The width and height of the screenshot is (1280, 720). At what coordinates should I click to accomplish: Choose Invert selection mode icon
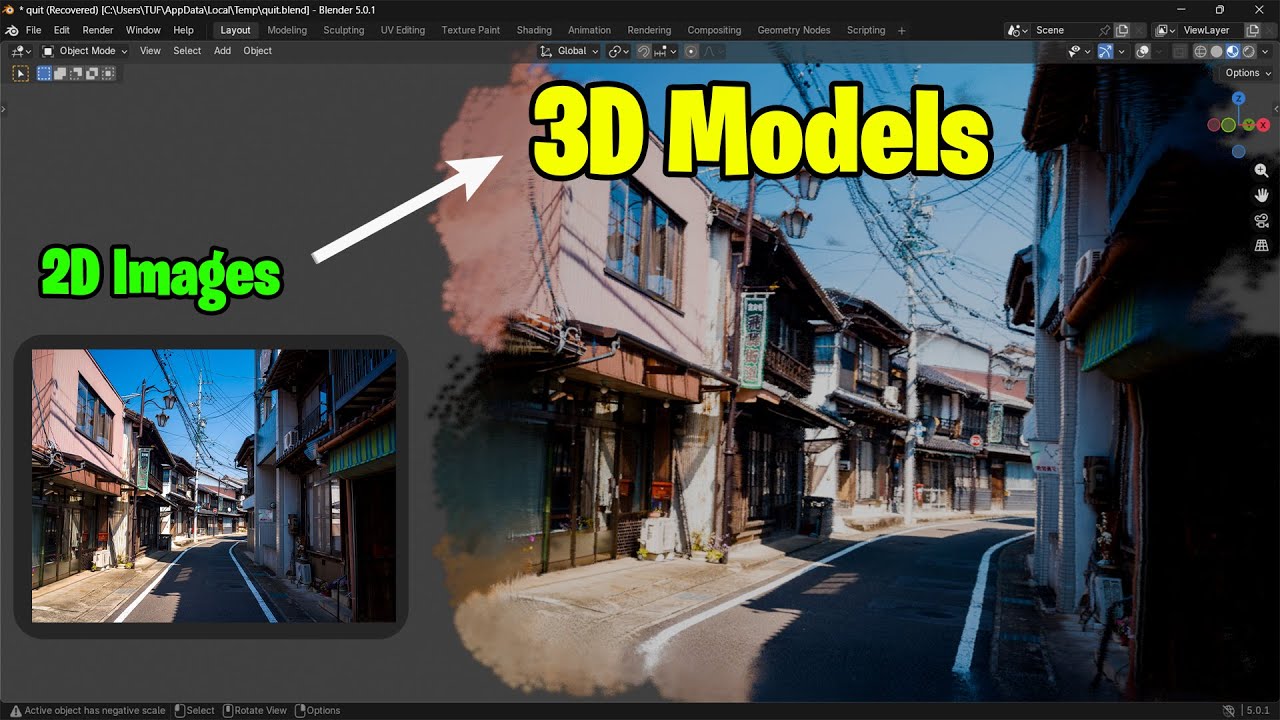click(x=92, y=73)
